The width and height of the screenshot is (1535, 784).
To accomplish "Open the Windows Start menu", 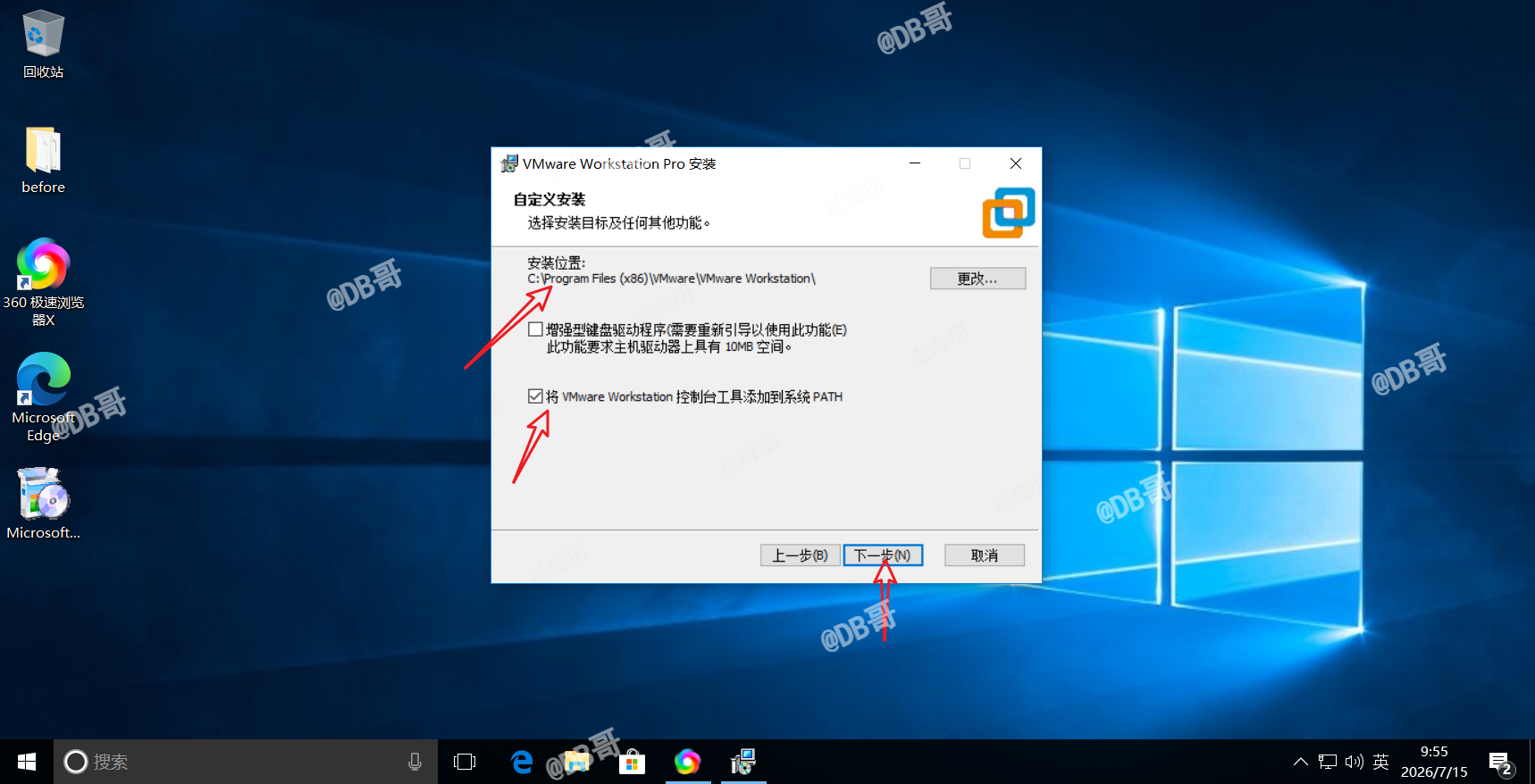I will pyautogui.click(x=27, y=762).
